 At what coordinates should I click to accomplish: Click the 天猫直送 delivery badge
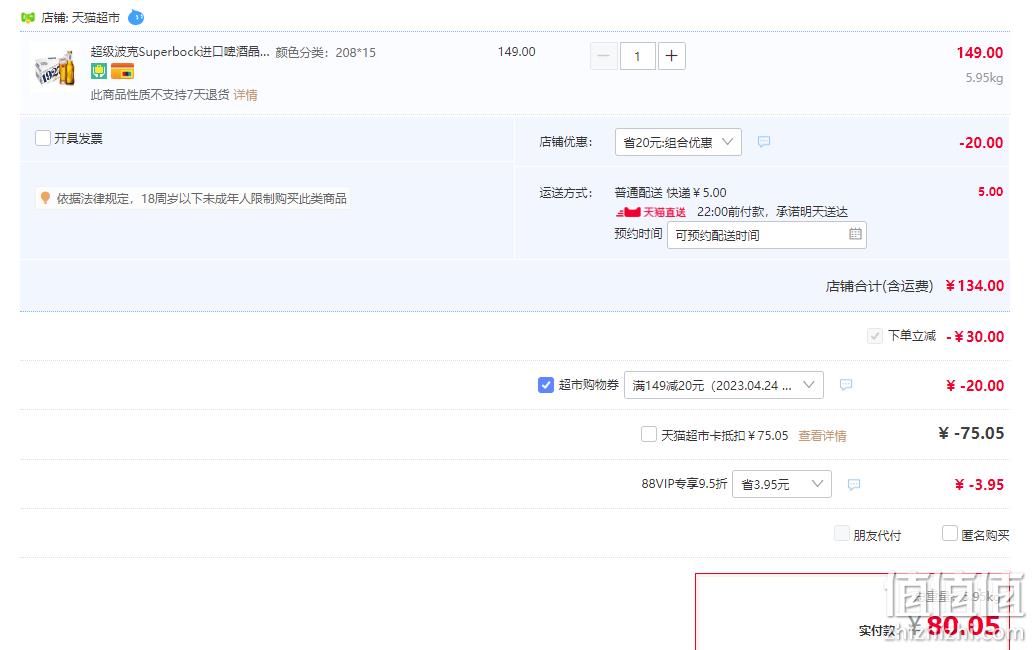[651, 212]
